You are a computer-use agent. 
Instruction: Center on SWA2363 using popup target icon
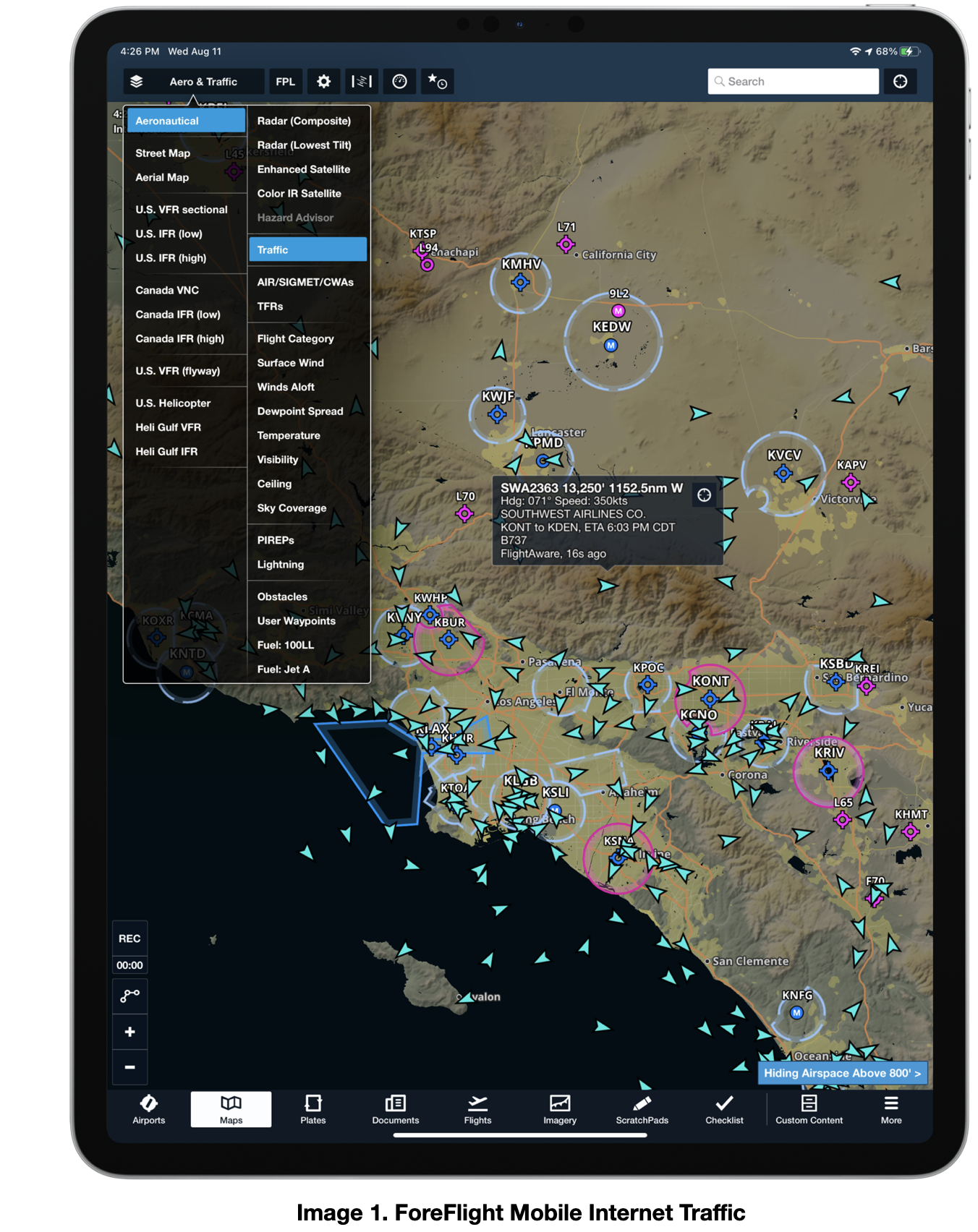point(705,495)
